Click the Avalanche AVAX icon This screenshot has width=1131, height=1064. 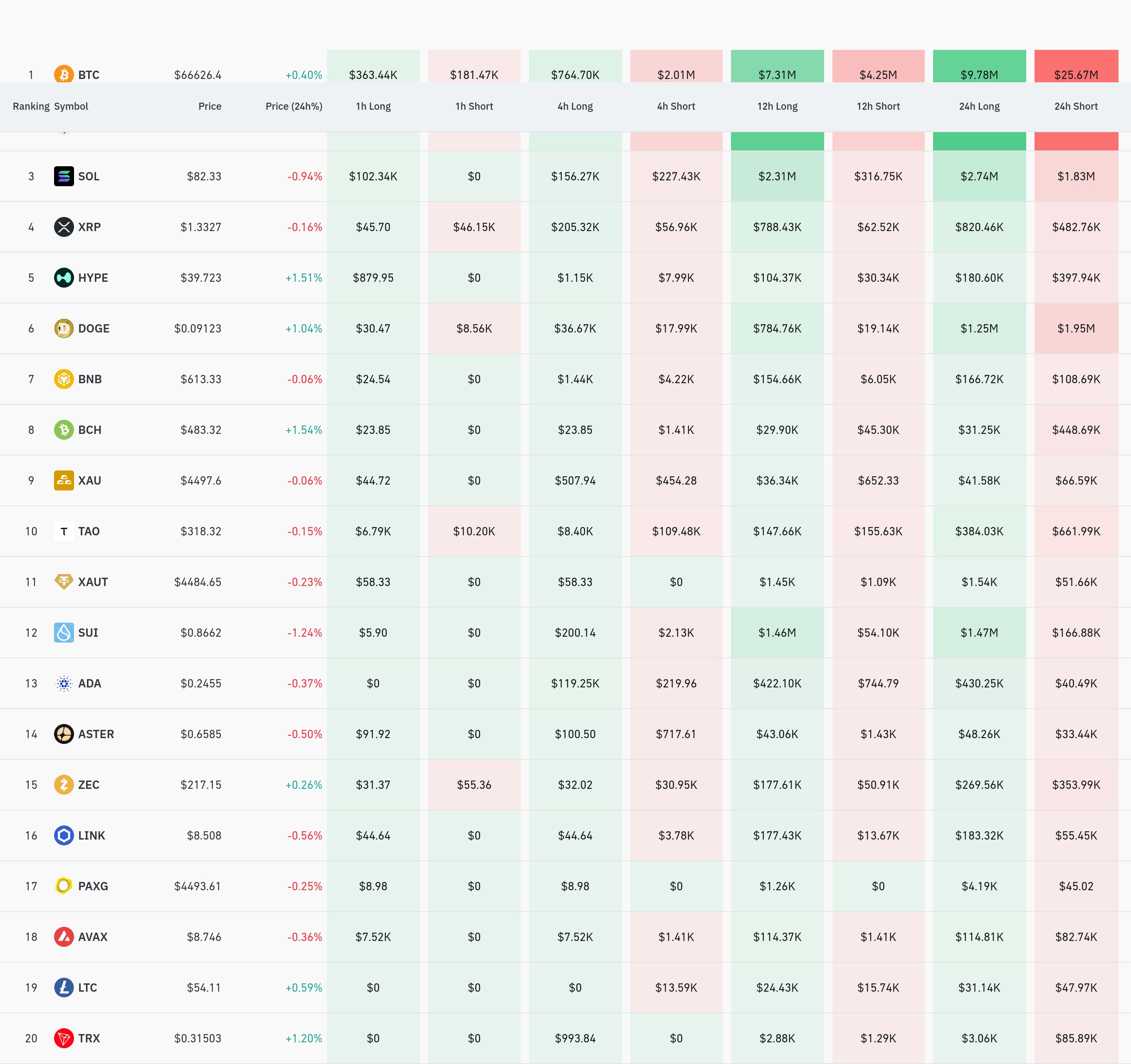pos(64,937)
